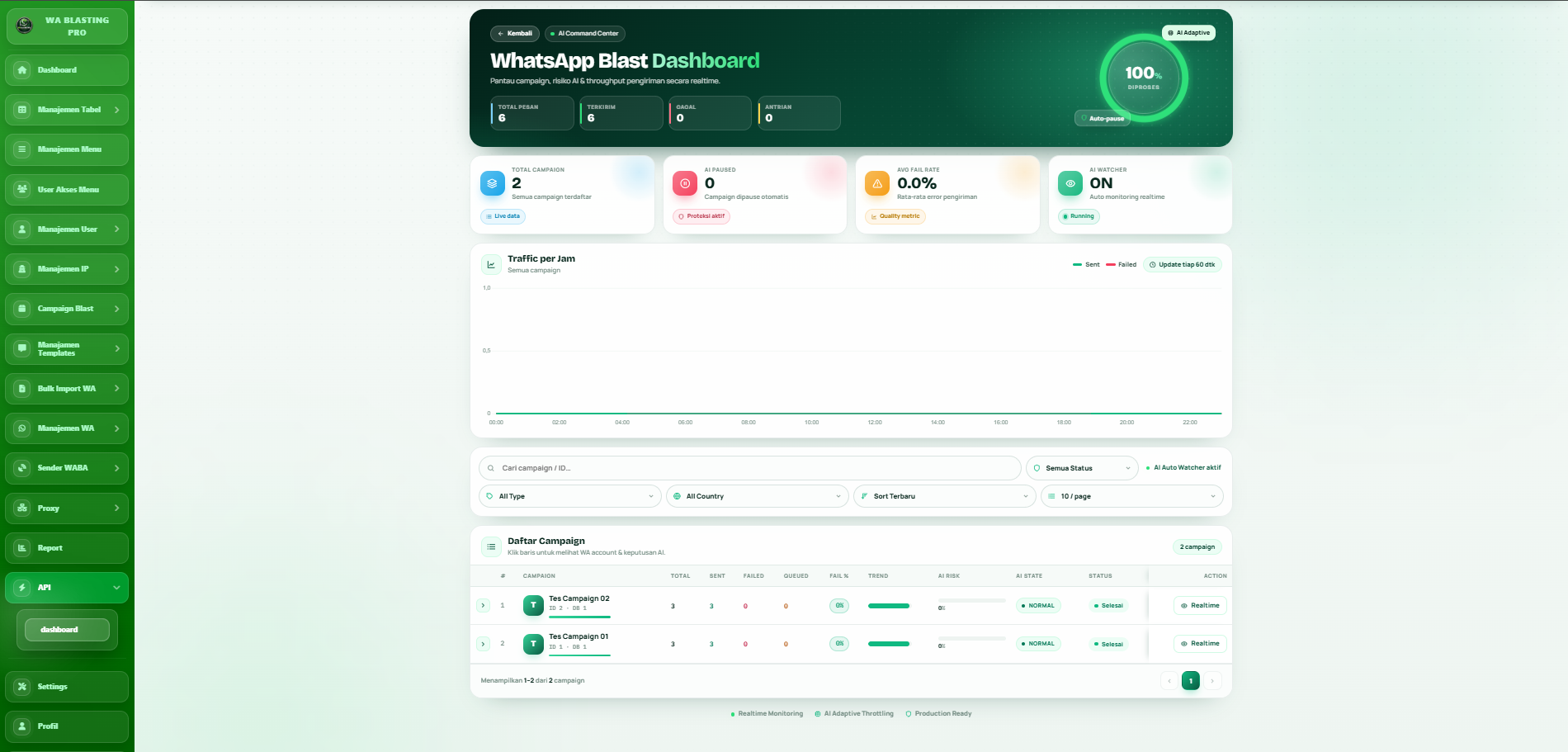Open the Semua Status dropdown
Screen dimensions: 1568x752
pyautogui.click(x=1082, y=468)
